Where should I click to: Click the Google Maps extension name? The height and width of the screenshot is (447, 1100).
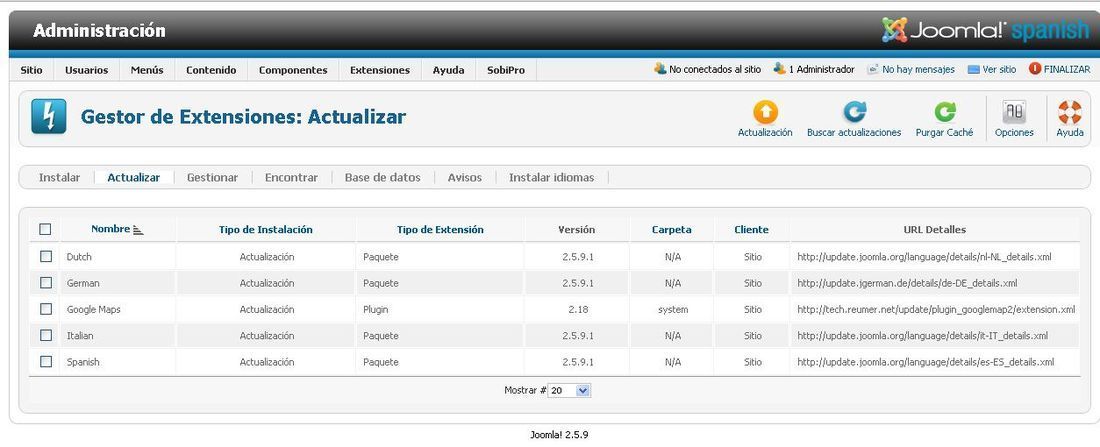point(93,309)
